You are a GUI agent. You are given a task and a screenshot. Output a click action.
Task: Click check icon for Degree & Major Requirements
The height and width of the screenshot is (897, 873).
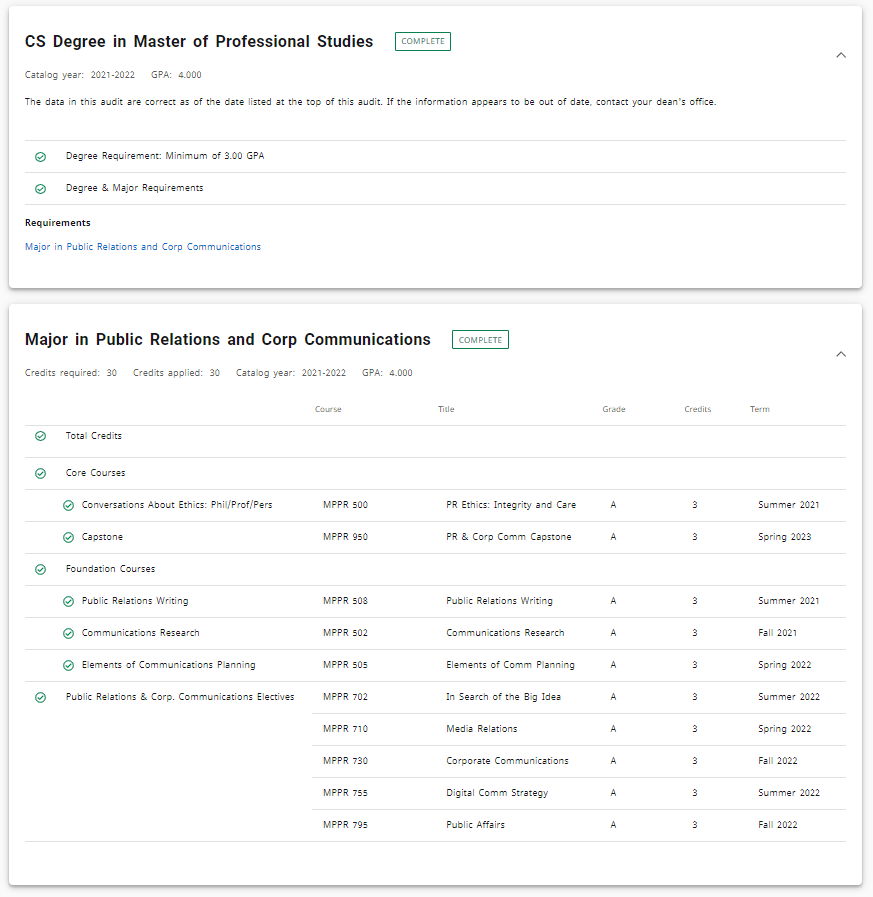(41, 189)
